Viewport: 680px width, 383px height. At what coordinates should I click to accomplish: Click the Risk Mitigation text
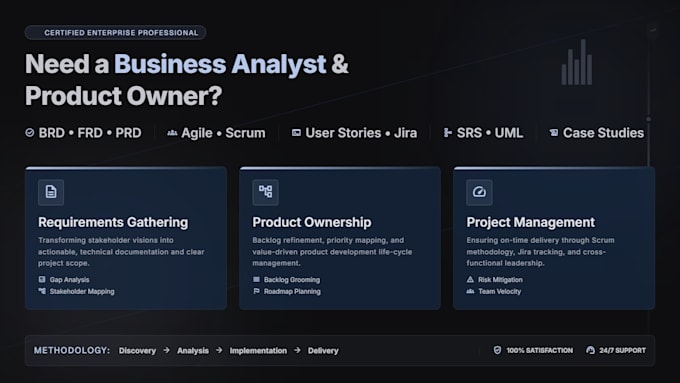click(500, 280)
